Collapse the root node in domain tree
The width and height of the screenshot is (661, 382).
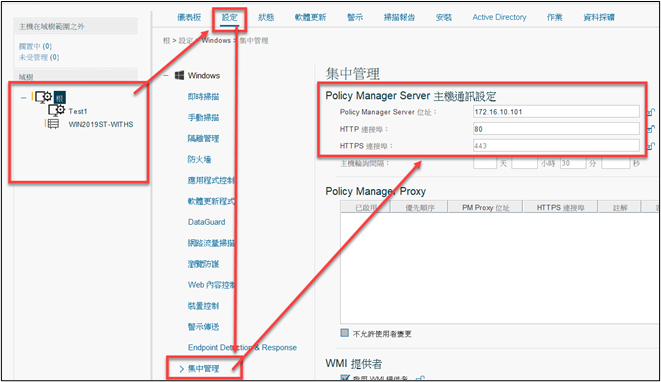(x=23, y=97)
